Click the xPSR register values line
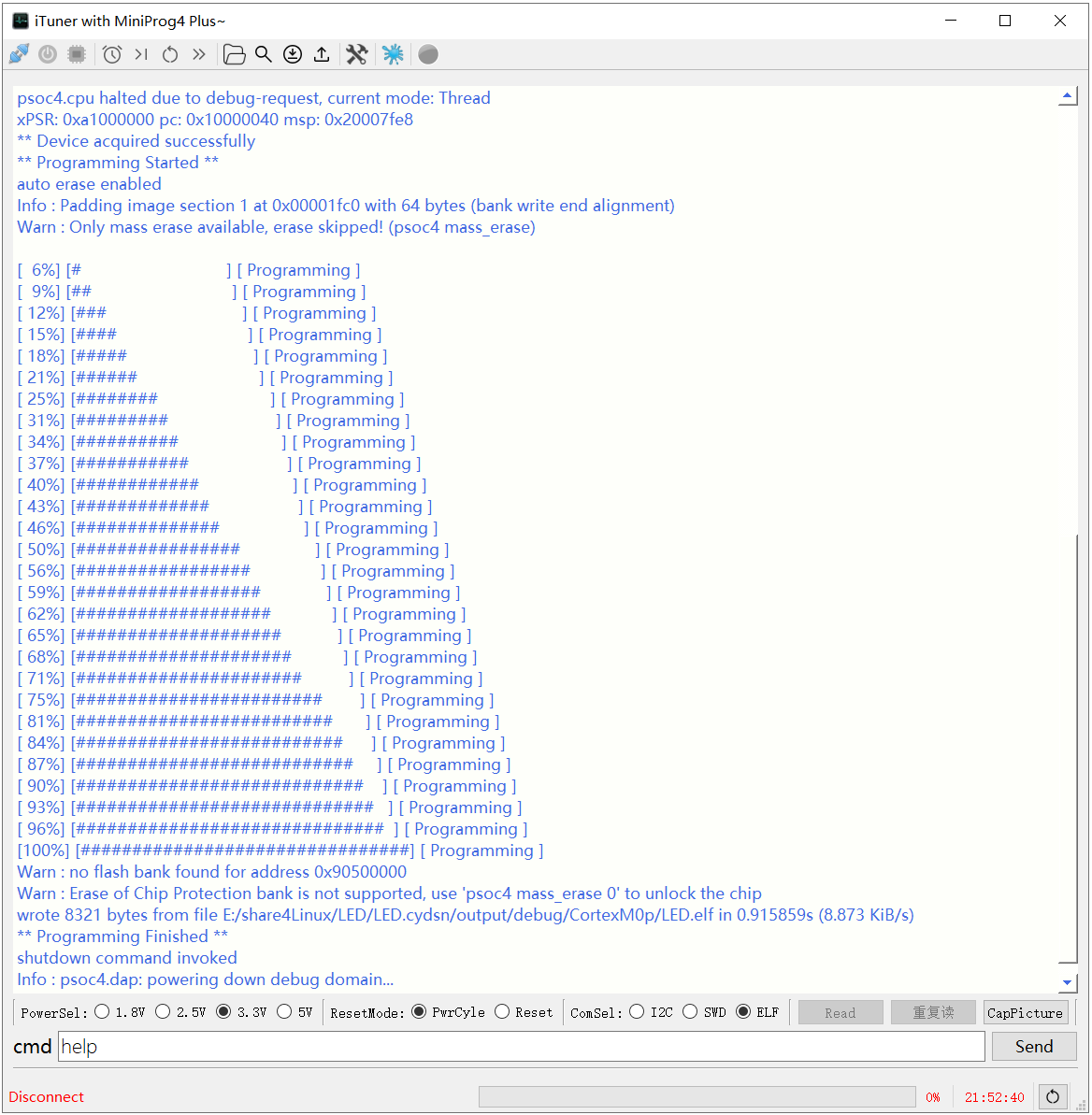The width and height of the screenshot is (1092, 1115). pos(215,119)
